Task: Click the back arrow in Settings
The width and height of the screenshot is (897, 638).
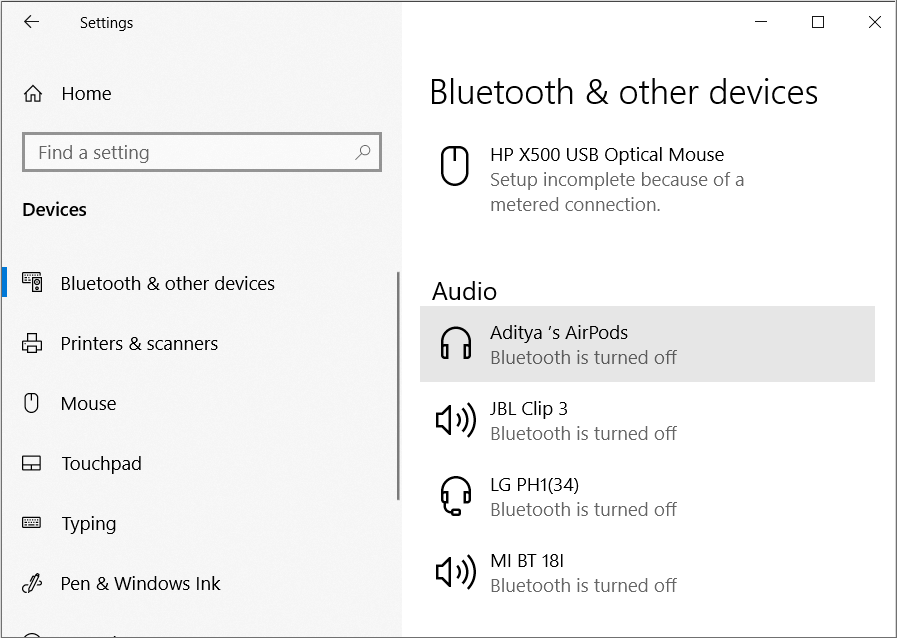Action: 31,22
